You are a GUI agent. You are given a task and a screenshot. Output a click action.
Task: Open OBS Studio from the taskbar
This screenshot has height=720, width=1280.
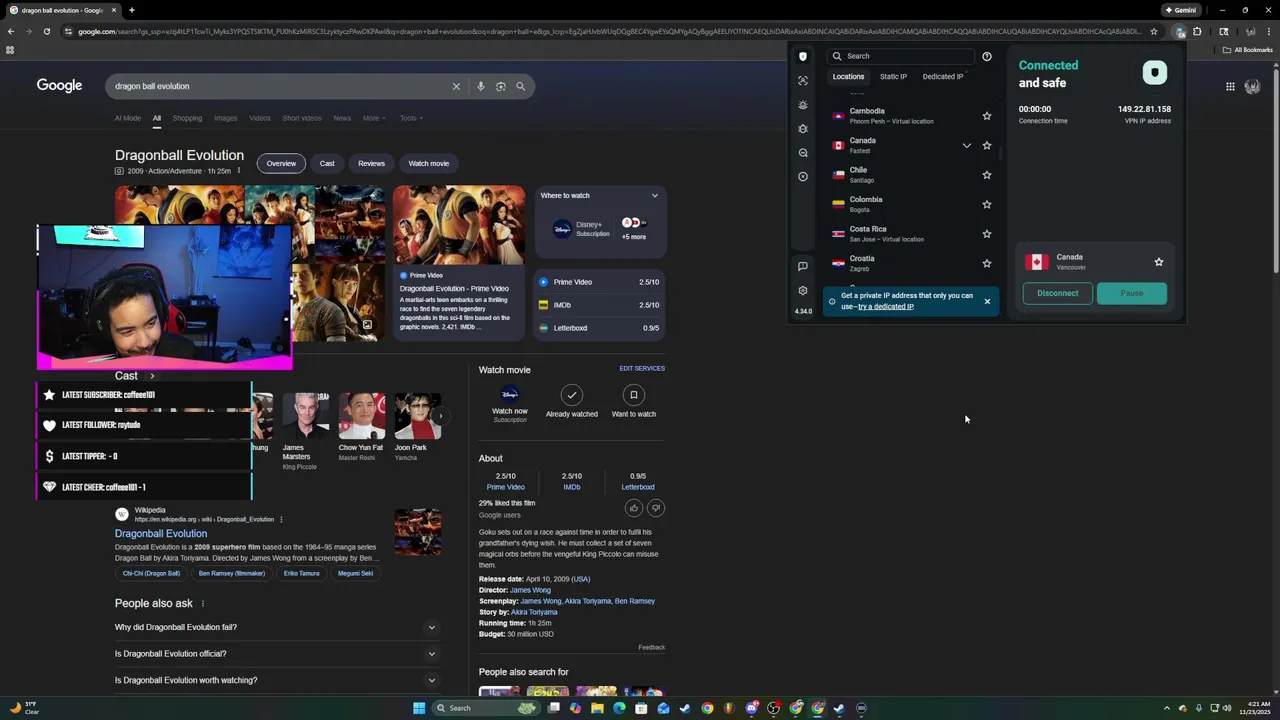coord(773,708)
